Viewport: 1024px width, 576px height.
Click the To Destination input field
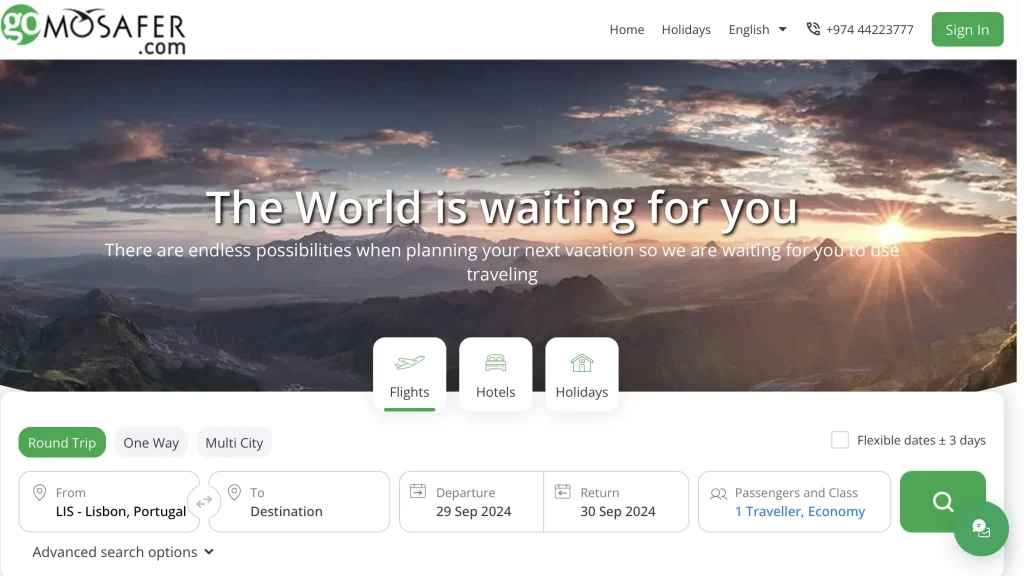(x=300, y=511)
